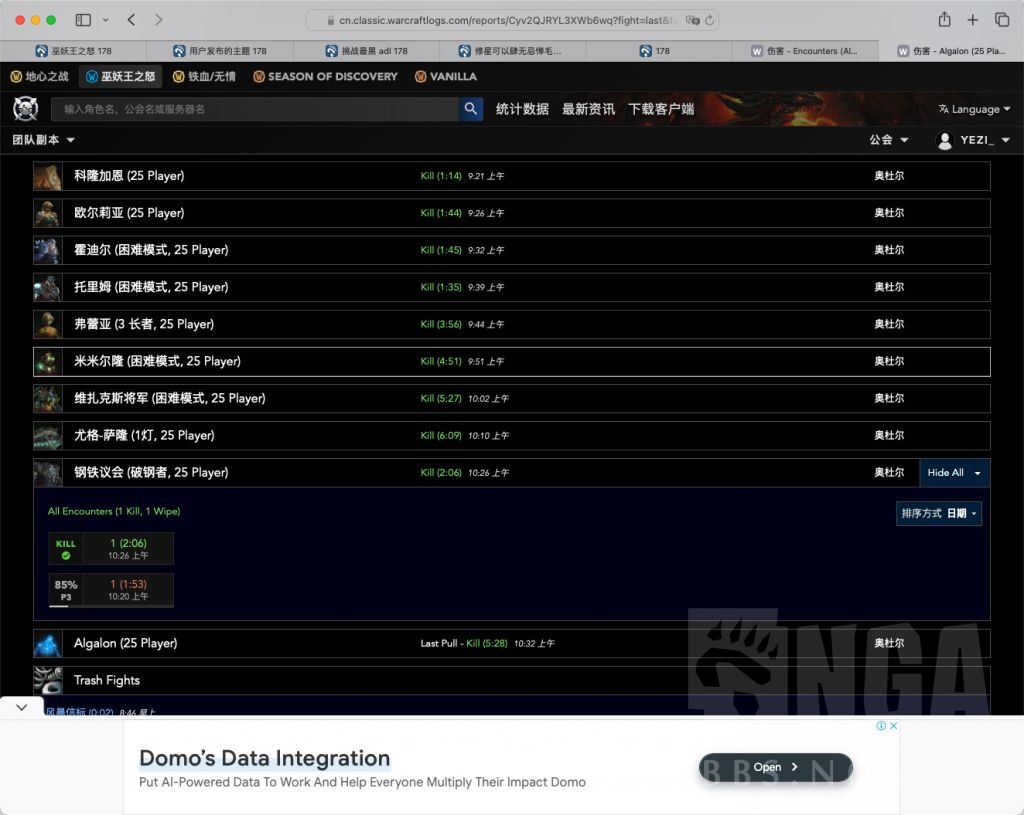Switch to 伤害 - Encounters browser tab
This screenshot has width=1024, height=815.
click(x=805, y=51)
